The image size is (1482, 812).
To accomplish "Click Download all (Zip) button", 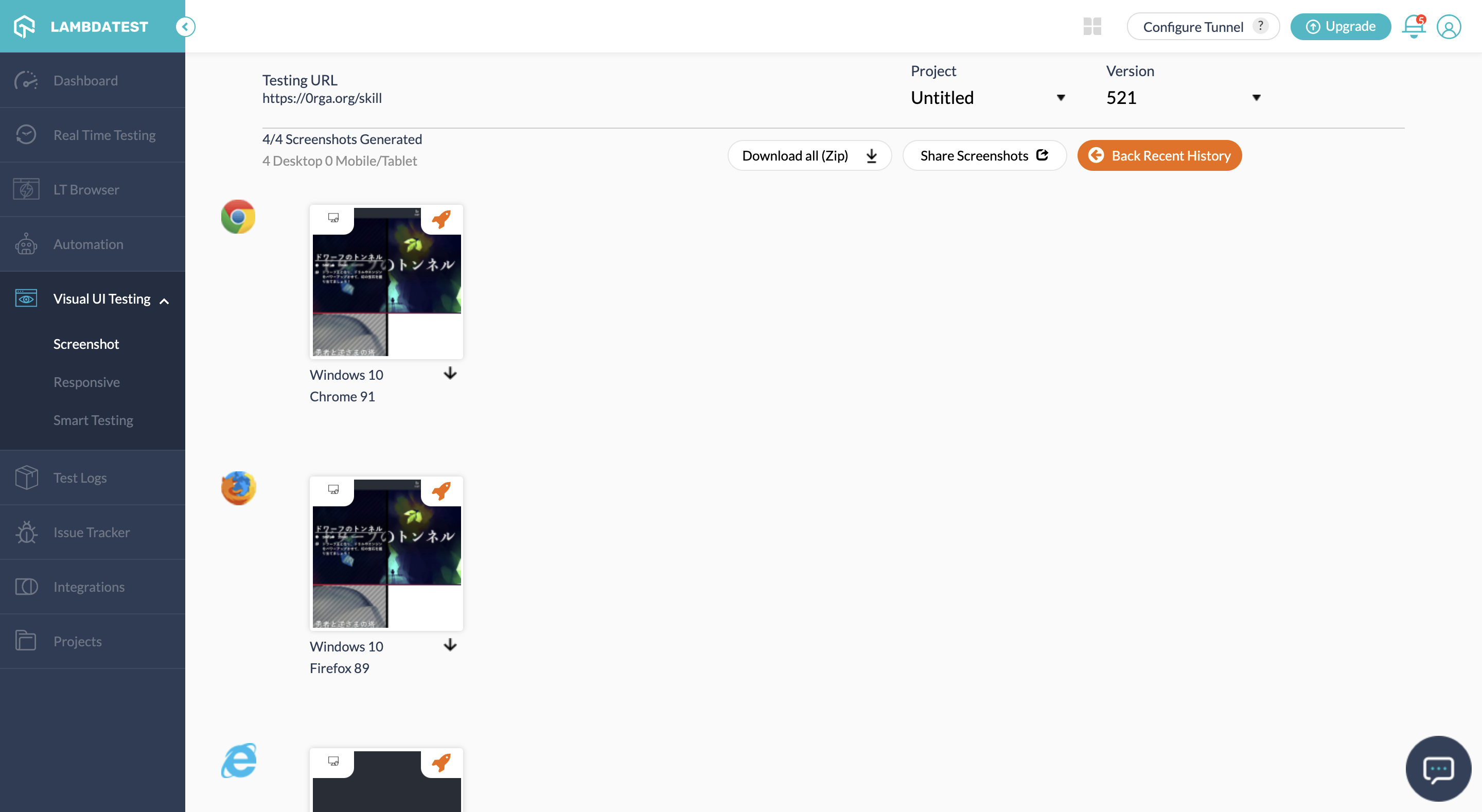I will 809,155.
